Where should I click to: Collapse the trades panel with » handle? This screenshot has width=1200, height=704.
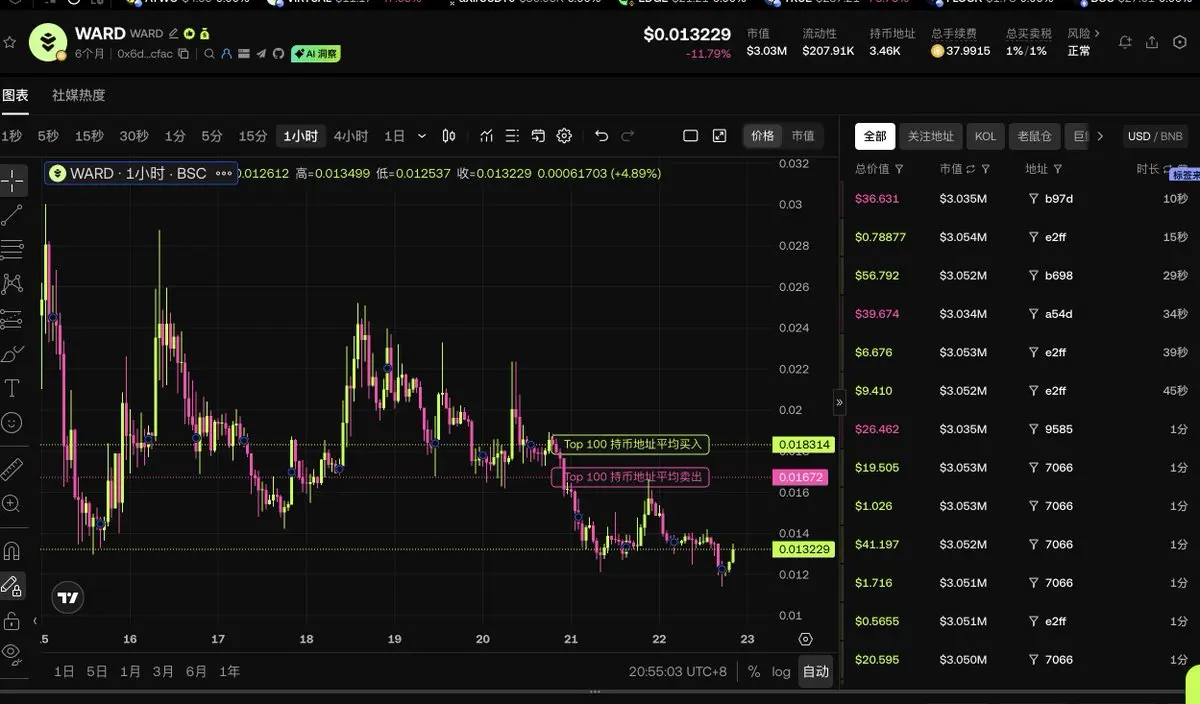(839, 402)
